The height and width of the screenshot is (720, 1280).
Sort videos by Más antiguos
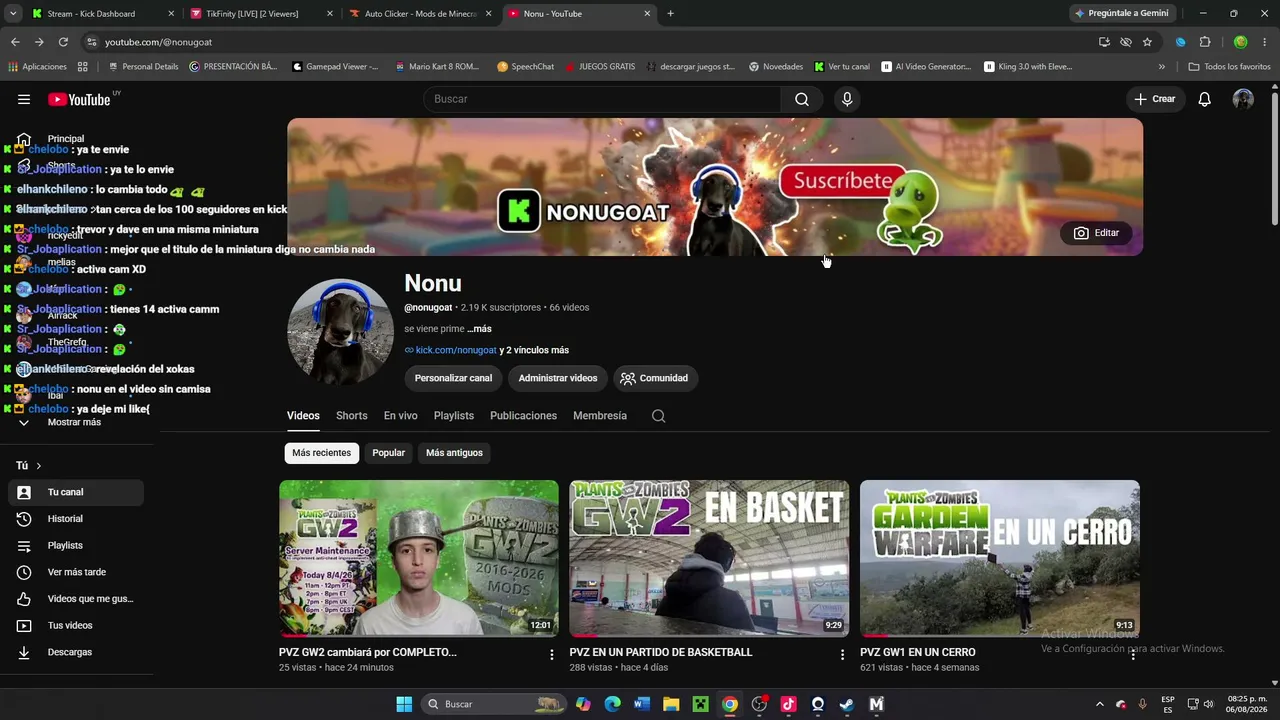454,453
